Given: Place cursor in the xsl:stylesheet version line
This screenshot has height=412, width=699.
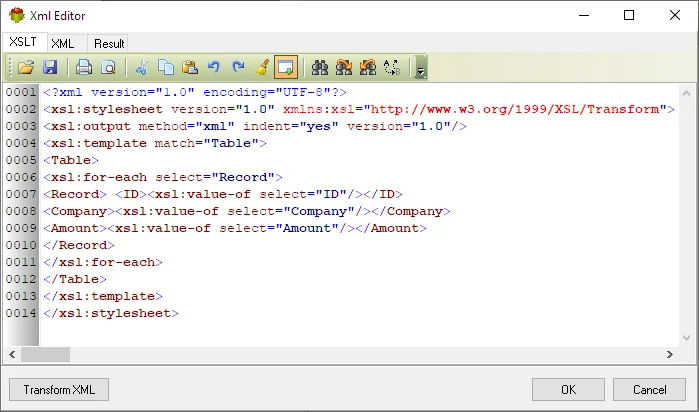Looking at the screenshot, I should pyautogui.click(x=359, y=109).
